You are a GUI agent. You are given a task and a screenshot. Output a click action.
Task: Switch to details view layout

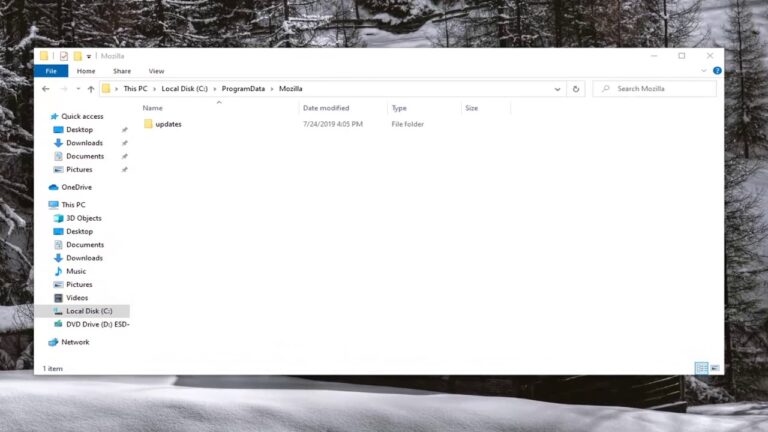click(701, 368)
